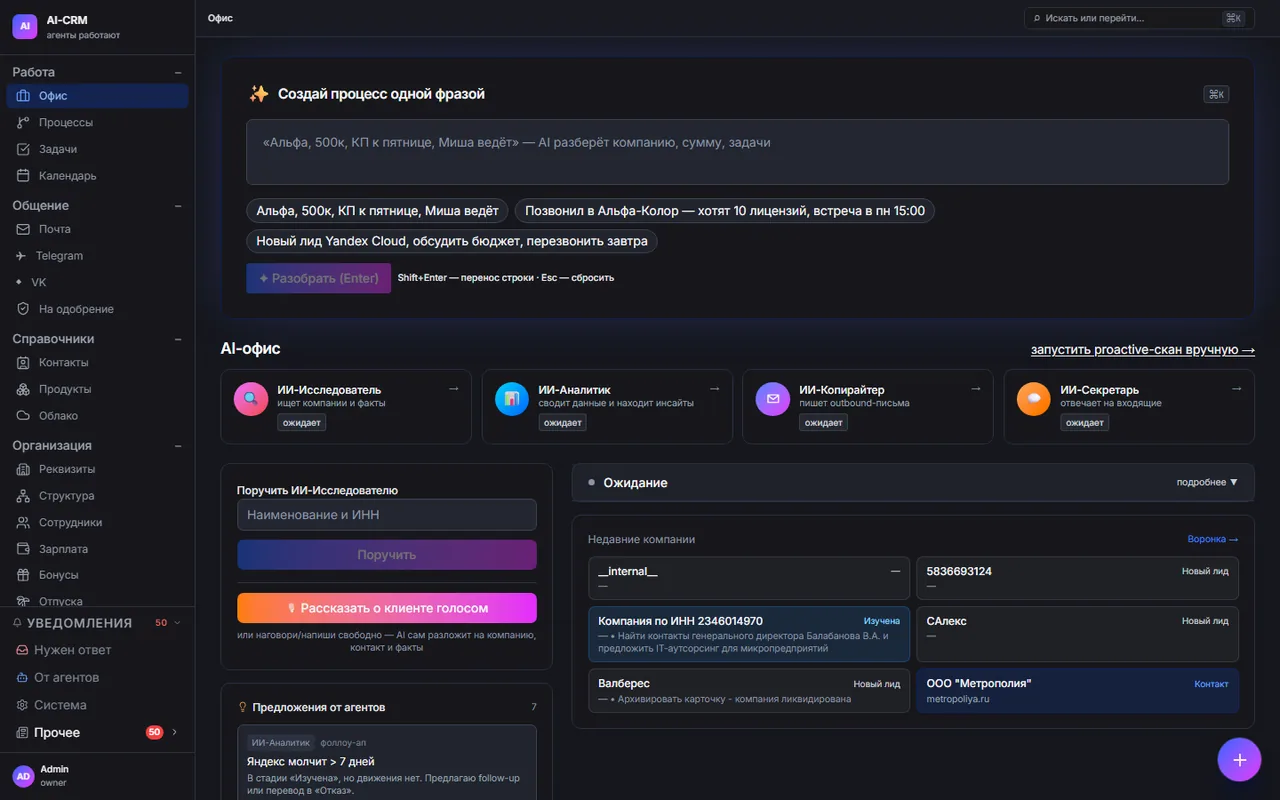Open the ИИ-Копирайтер agent avatar
Screen dimensions: 1280x800
772,399
